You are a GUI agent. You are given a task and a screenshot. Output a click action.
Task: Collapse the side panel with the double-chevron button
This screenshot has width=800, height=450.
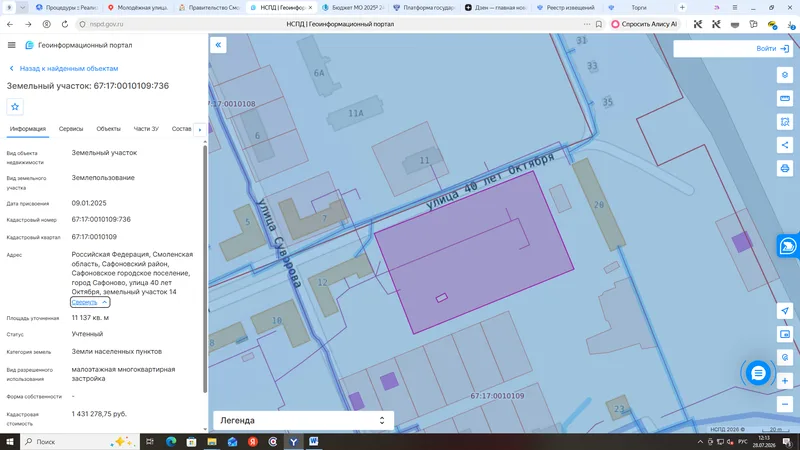(x=218, y=45)
